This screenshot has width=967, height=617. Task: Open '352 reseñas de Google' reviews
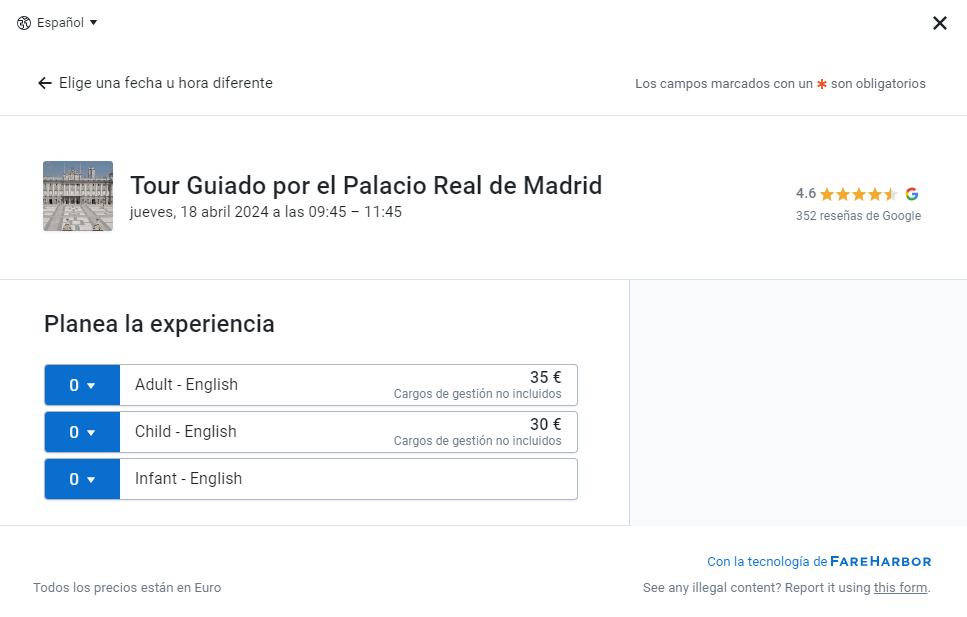858,216
